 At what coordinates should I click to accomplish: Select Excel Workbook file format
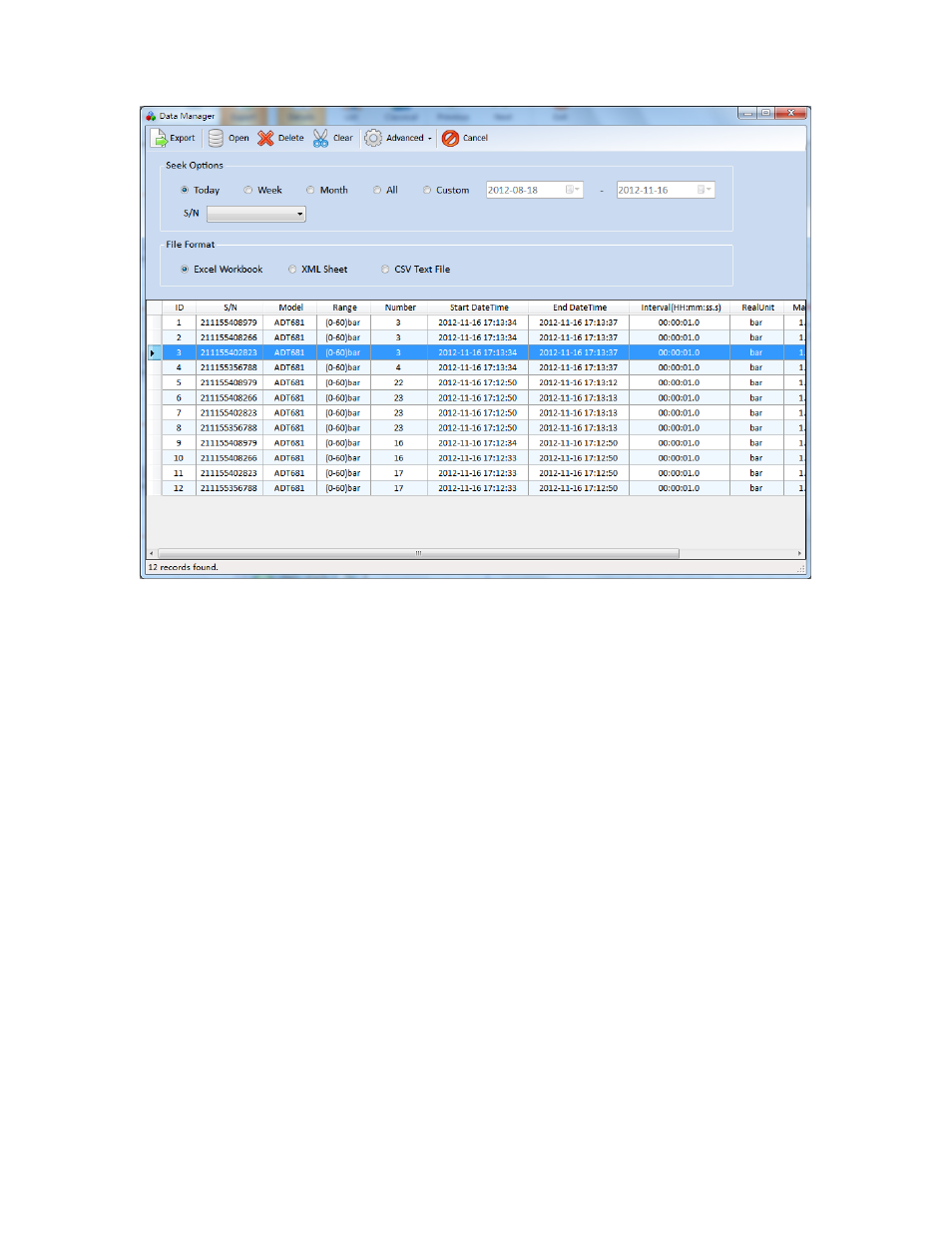click(185, 270)
